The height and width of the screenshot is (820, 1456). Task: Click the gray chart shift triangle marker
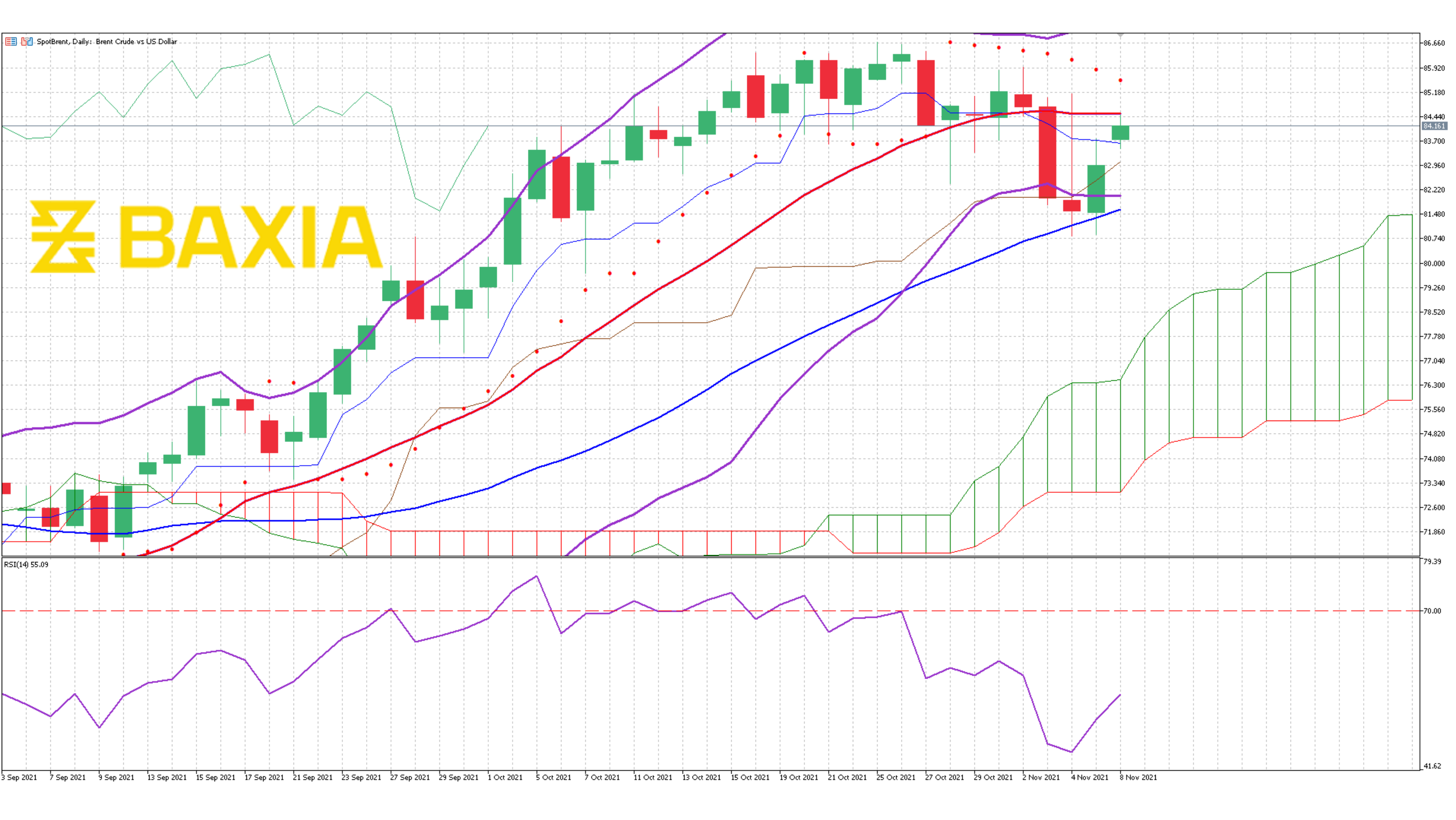click(x=1120, y=35)
